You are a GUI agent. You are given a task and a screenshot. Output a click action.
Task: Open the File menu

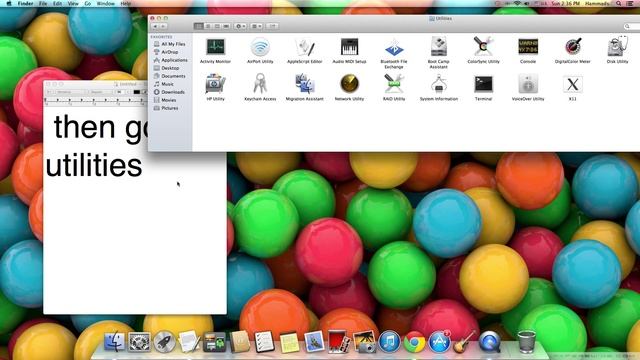point(43,3)
